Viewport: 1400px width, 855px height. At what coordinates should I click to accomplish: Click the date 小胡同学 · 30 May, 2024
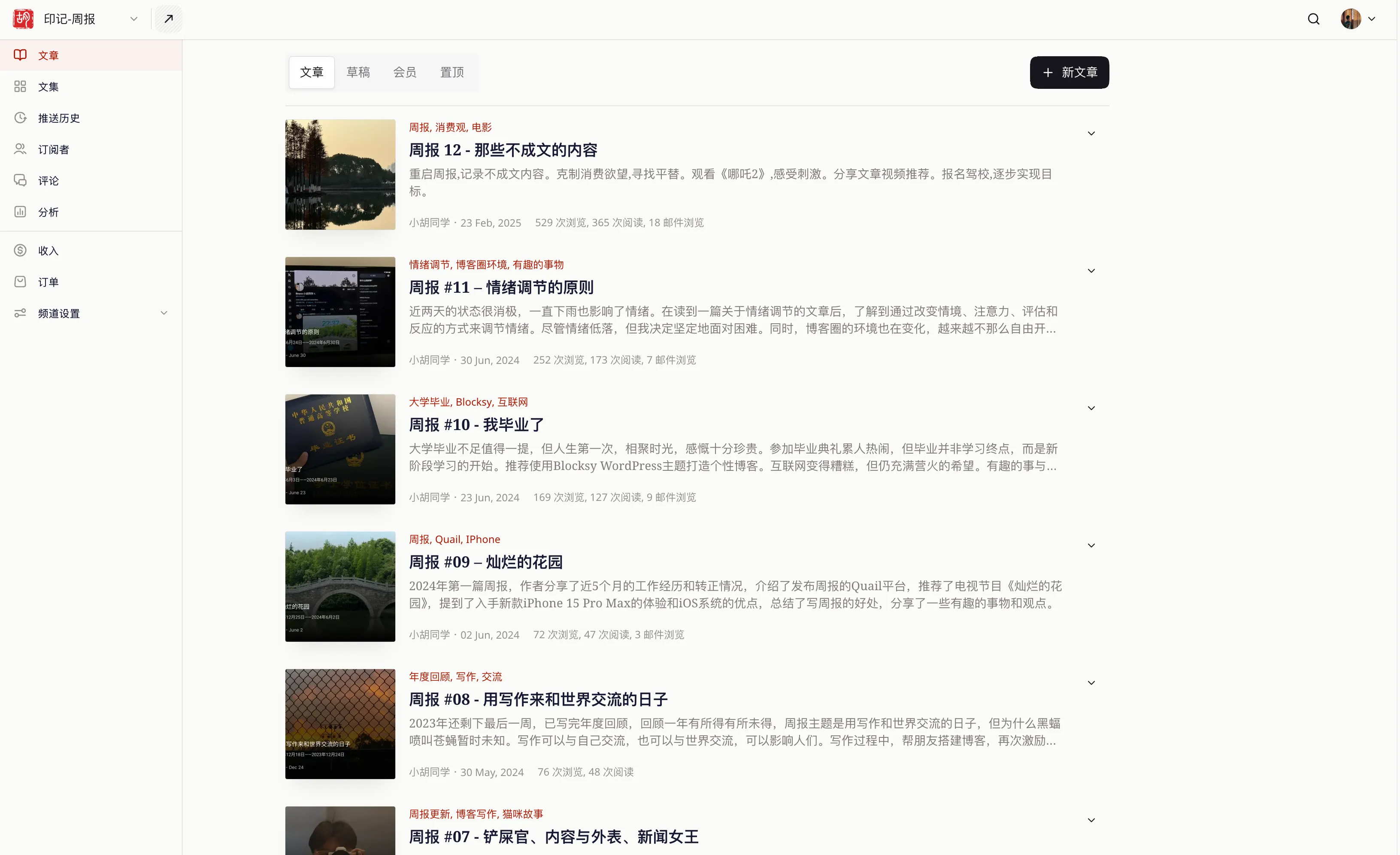coord(466,772)
